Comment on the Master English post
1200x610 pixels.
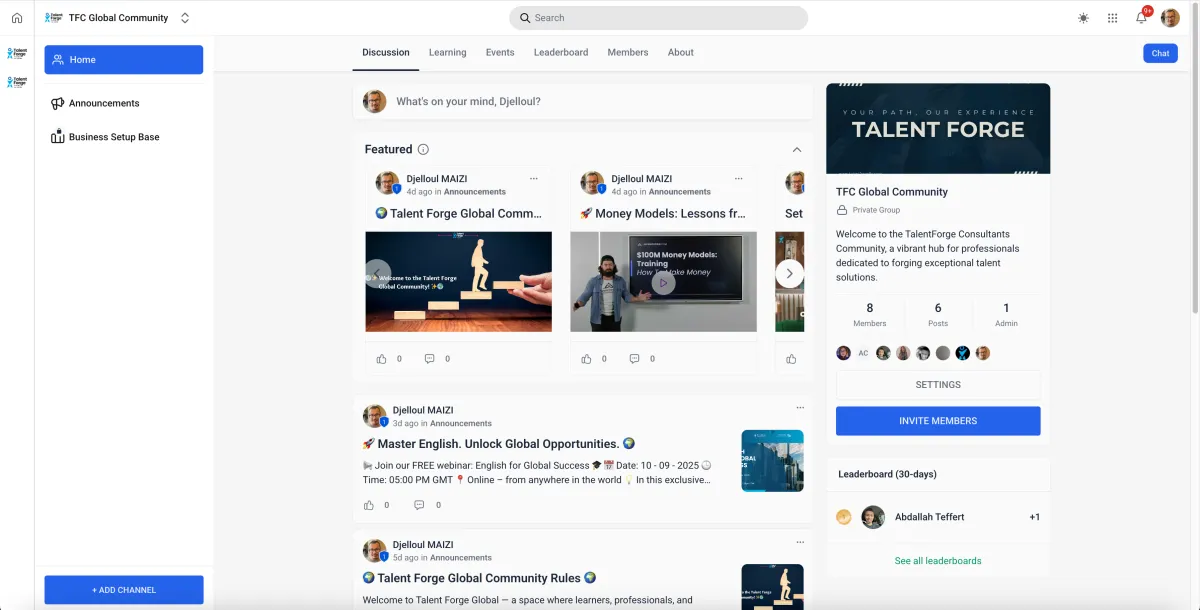[x=419, y=505]
